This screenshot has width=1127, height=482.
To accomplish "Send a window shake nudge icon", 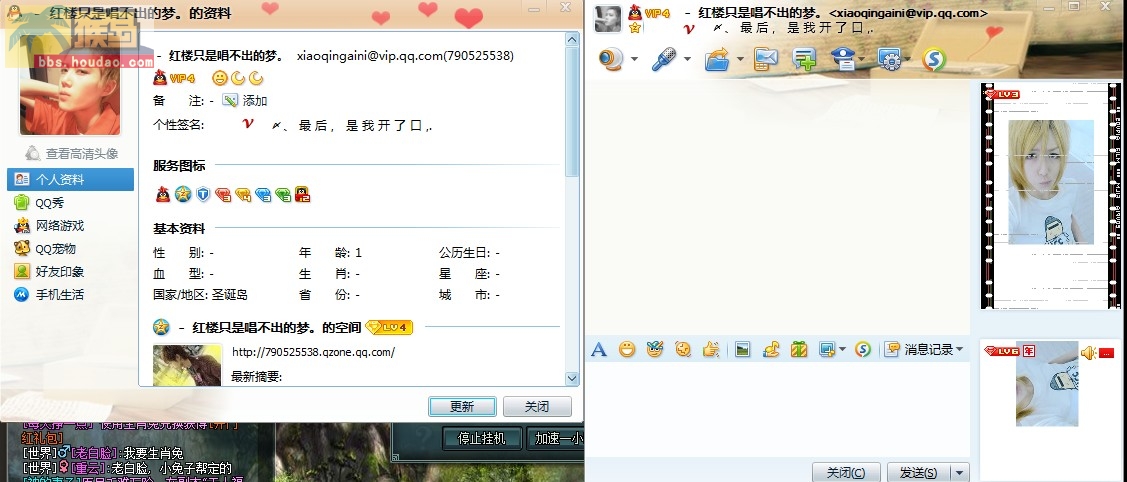I will click(x=683, y=350).
